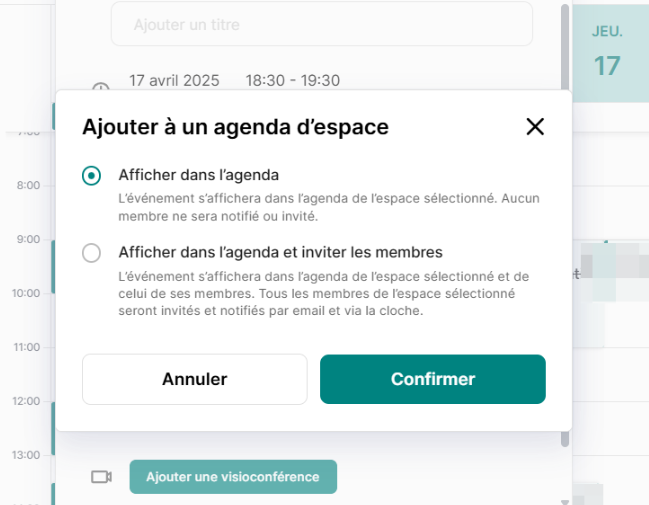Focus the 'Ajouter un titre' field

point(322,24)
